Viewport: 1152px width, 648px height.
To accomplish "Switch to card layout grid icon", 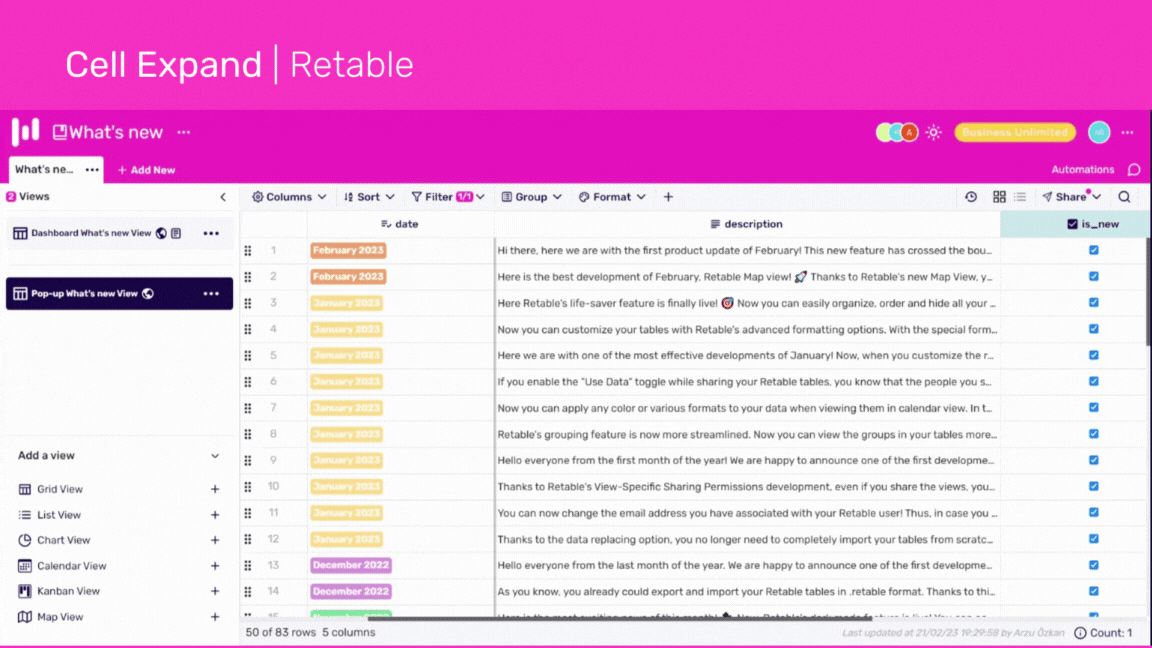I will coord(999,197).
